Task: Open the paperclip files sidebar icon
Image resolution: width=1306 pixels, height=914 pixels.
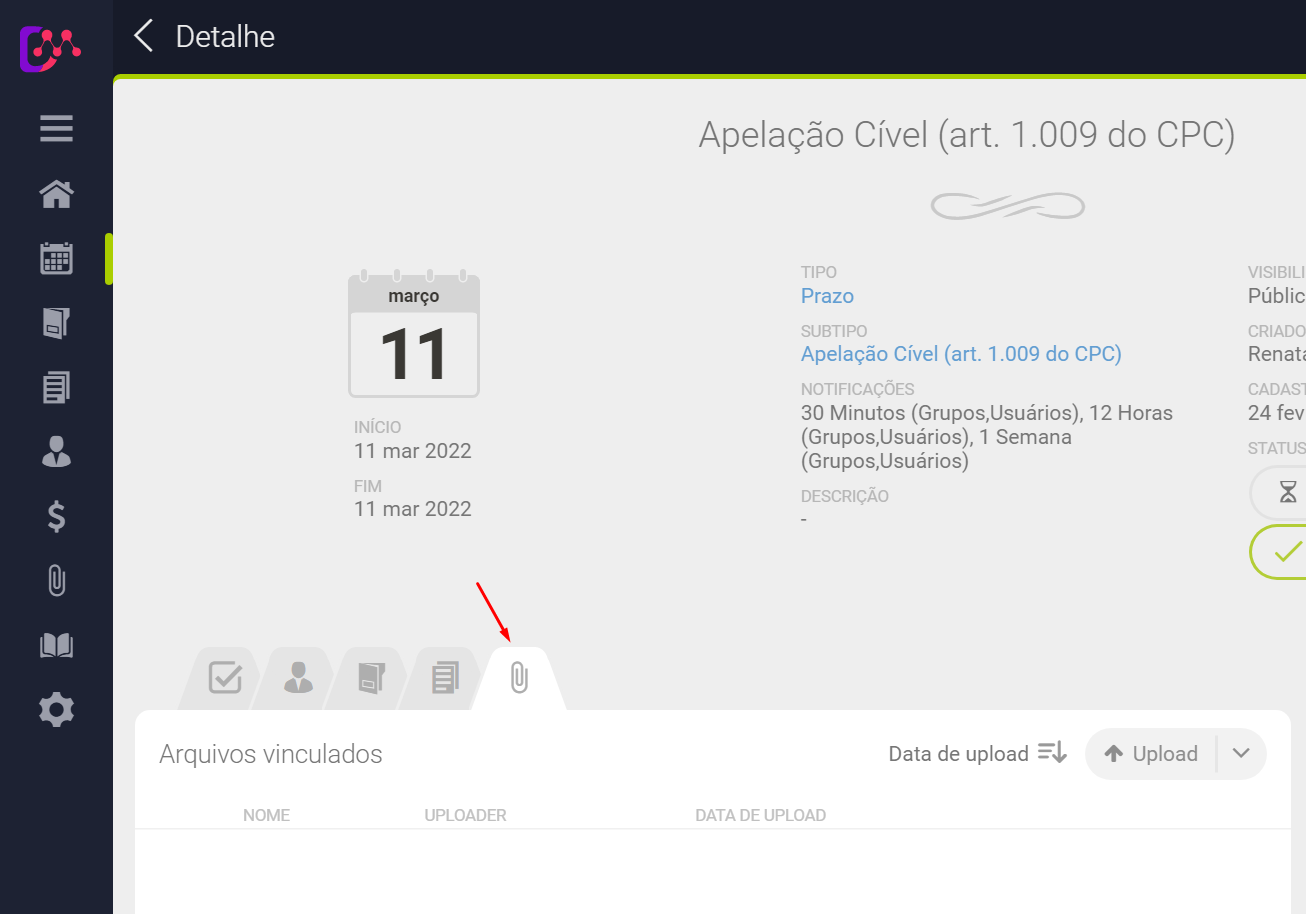Action: (x=56, y=581)
